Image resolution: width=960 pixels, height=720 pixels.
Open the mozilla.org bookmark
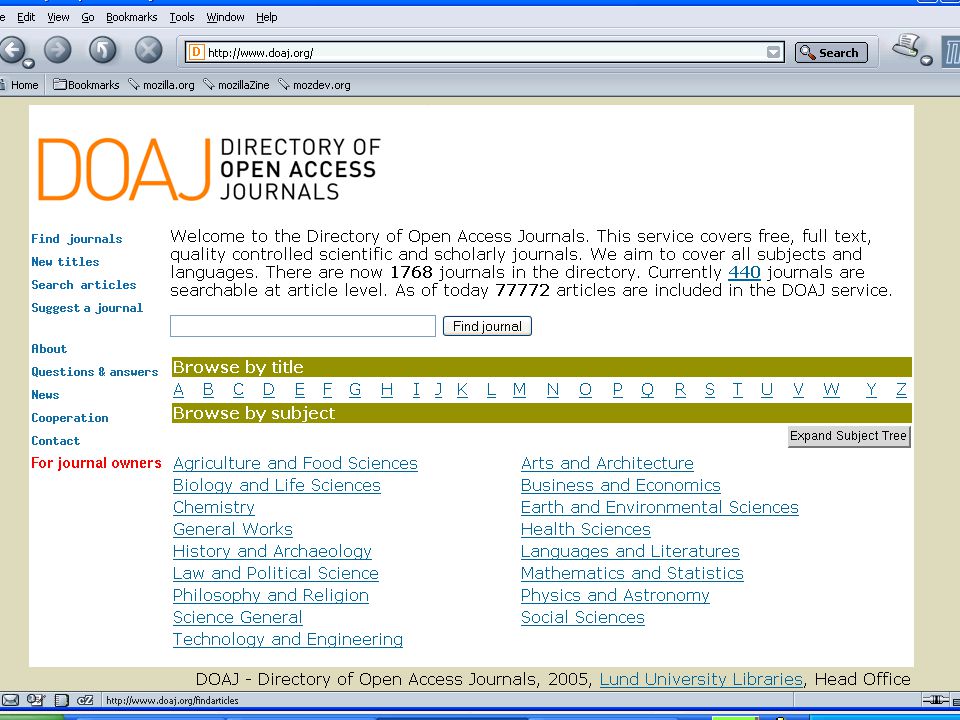161,85
